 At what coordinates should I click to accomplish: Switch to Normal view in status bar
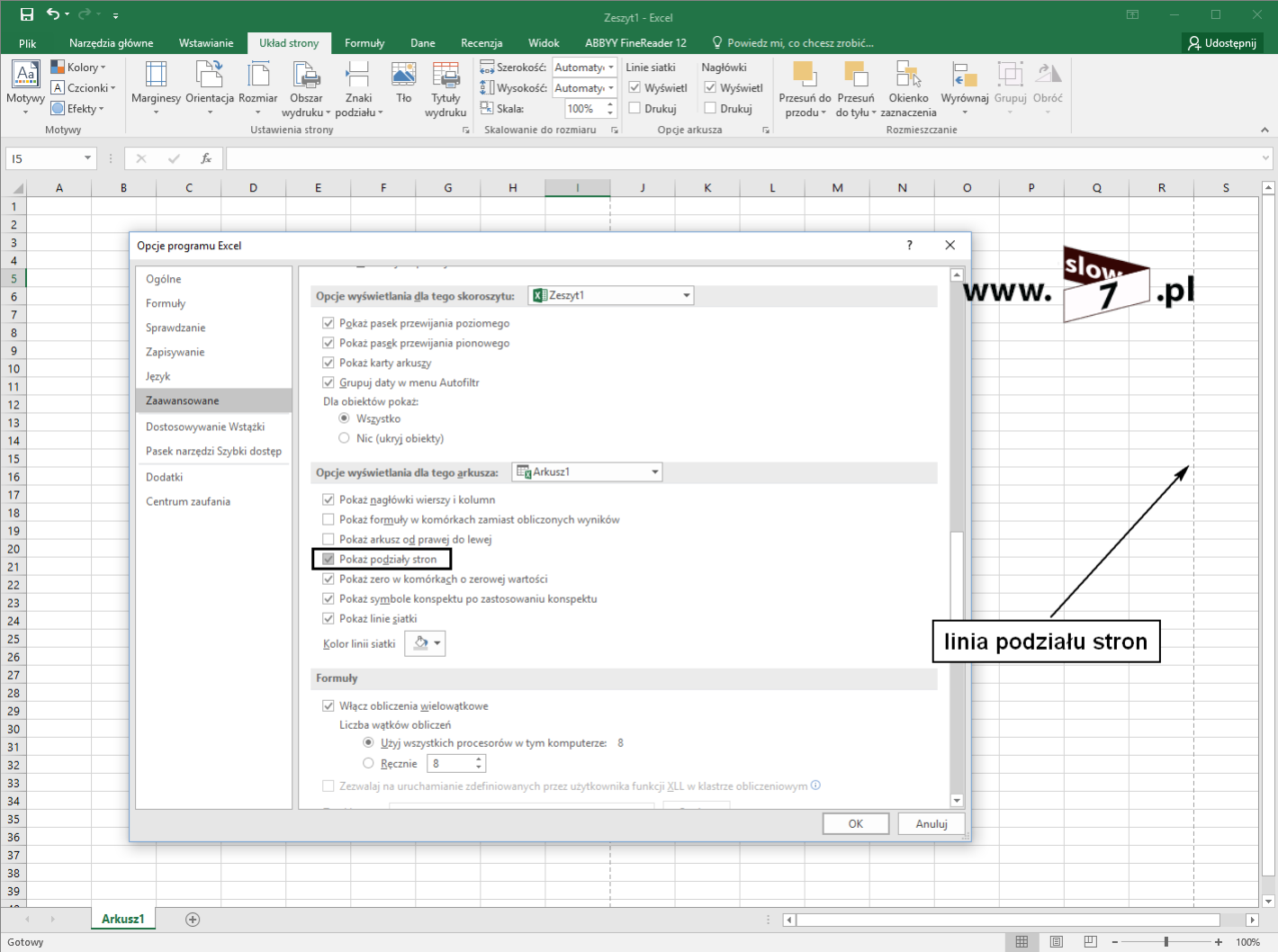pyautogui.click(x=1021, y=942)
